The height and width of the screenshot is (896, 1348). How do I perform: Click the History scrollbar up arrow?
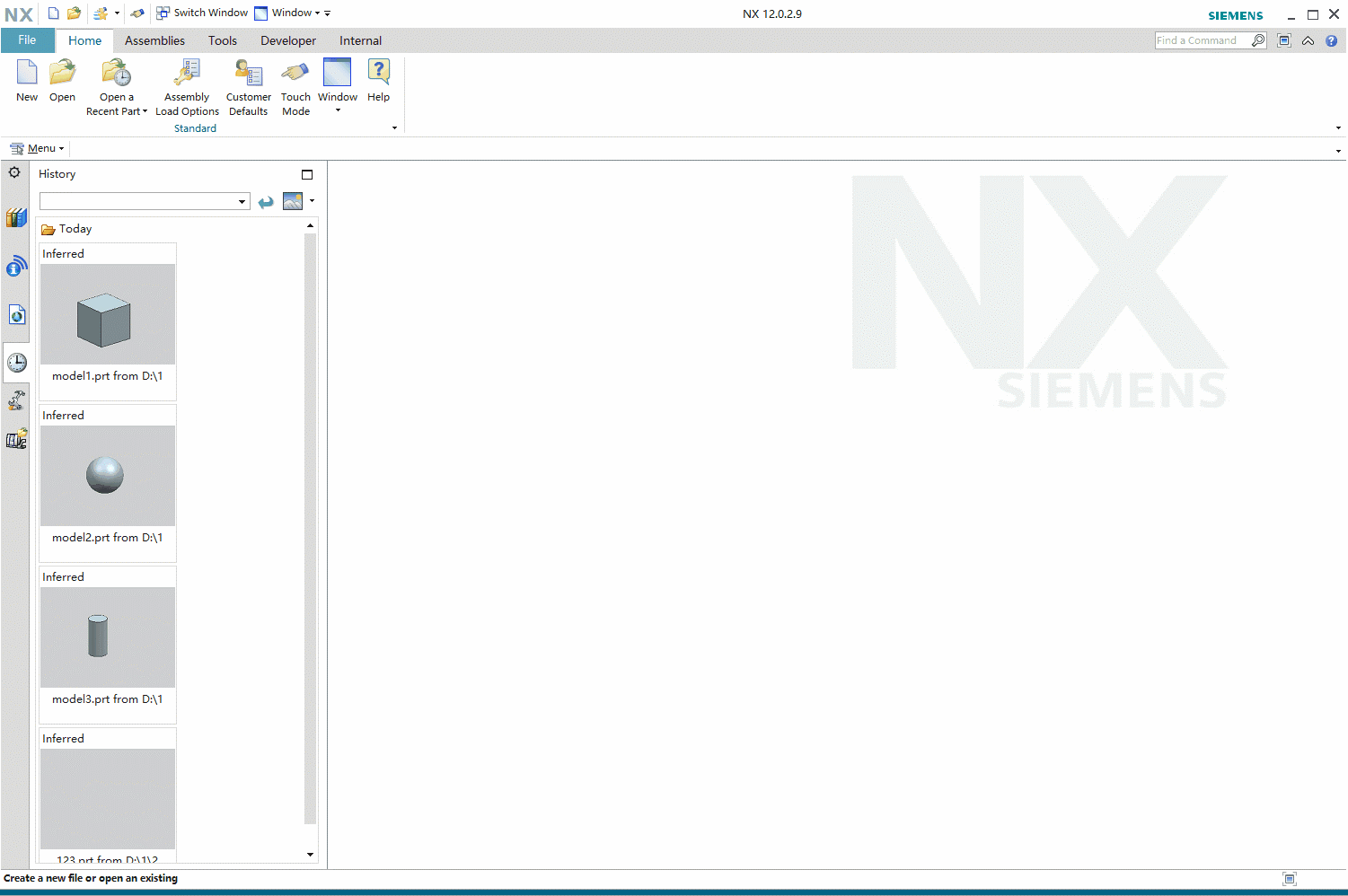311,225
